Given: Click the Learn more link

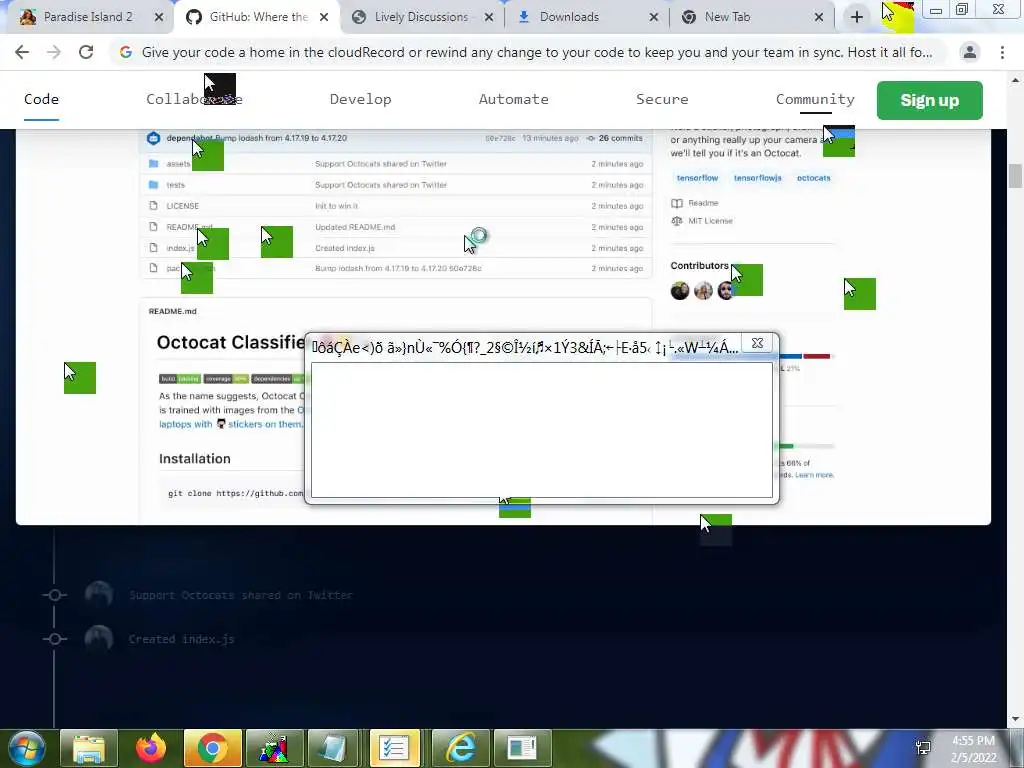Looking at the screenshot, I should (814, 475).
